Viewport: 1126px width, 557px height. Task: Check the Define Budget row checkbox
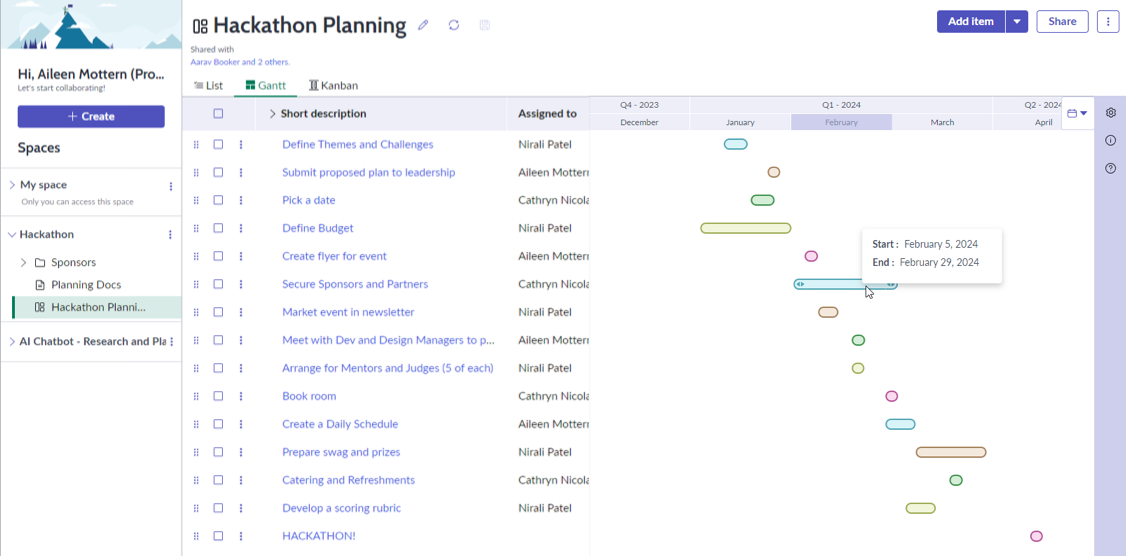(x=218, y=228)
